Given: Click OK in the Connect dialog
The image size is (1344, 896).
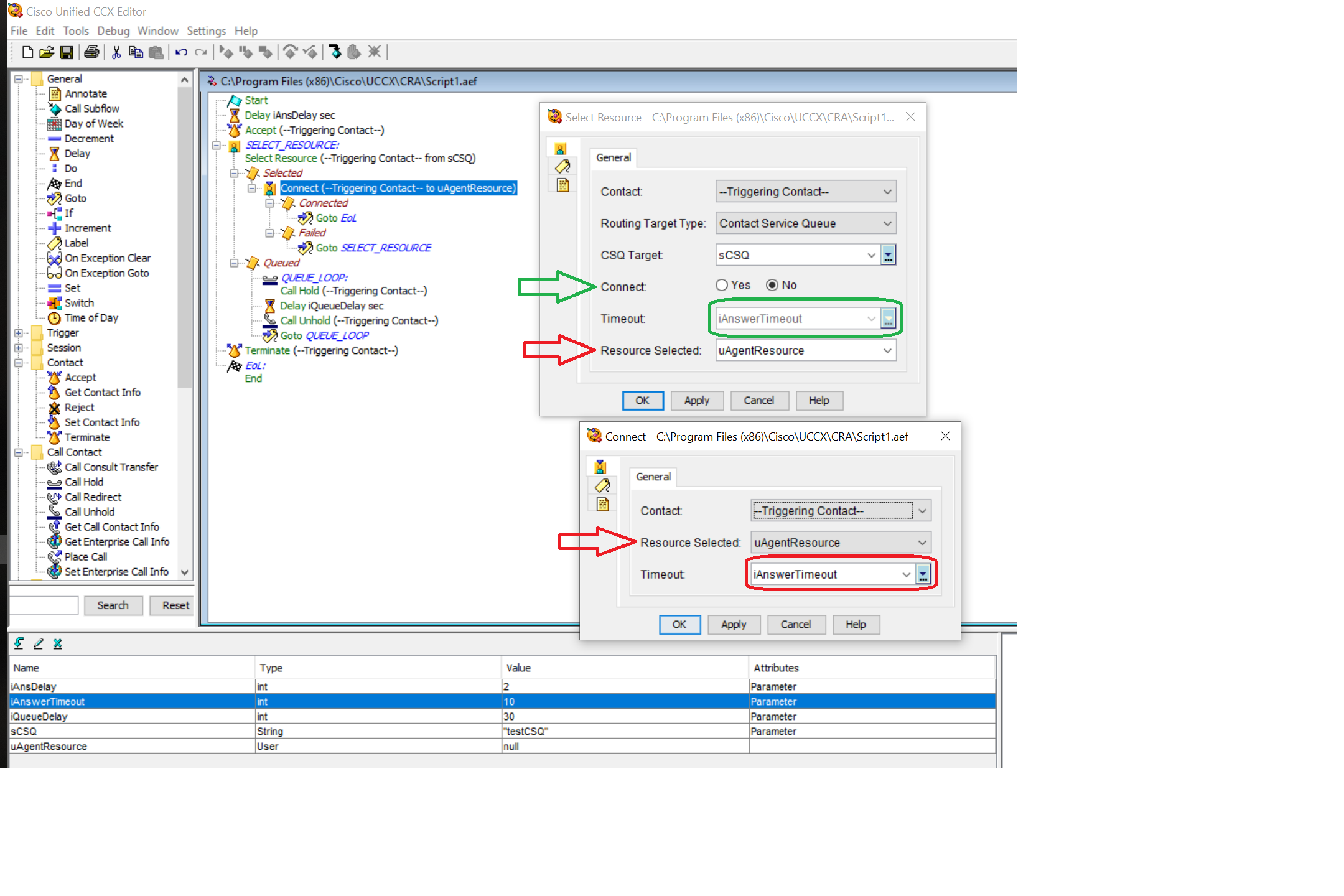Looking at the screenshot, I should point(679,625).
